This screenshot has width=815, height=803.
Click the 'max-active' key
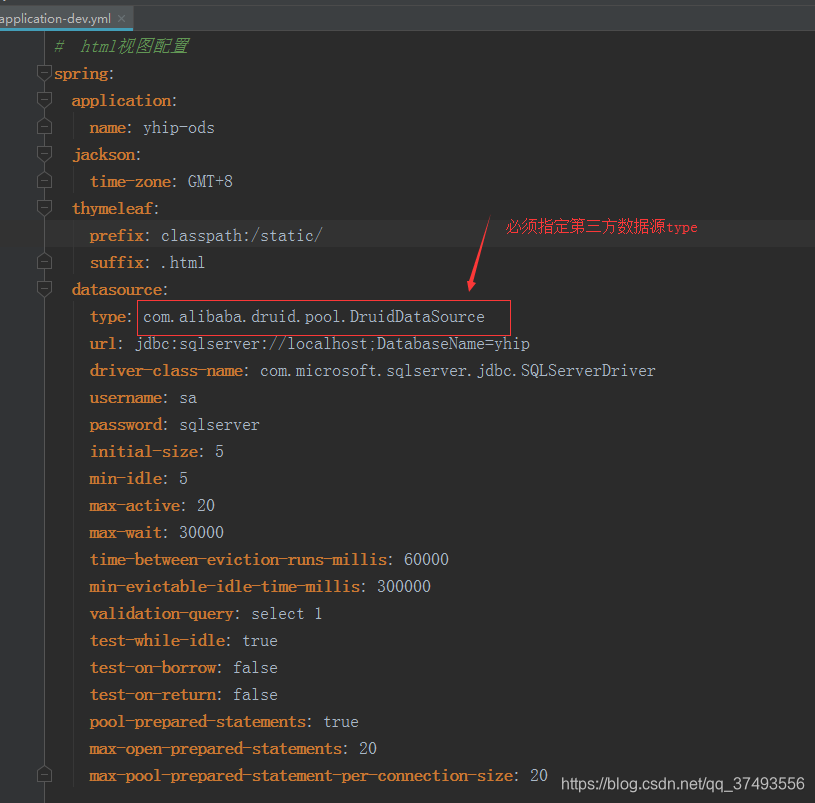(135, 506)
